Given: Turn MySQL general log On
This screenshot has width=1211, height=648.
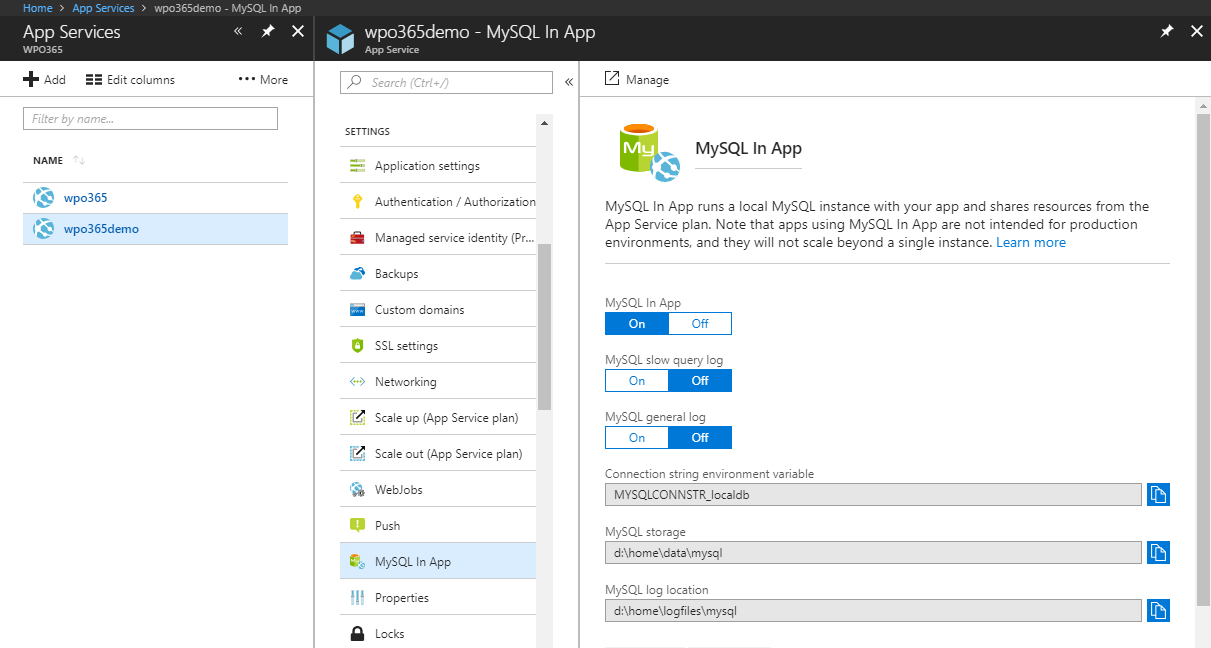Looking at the screenshot, I should 637,437.
